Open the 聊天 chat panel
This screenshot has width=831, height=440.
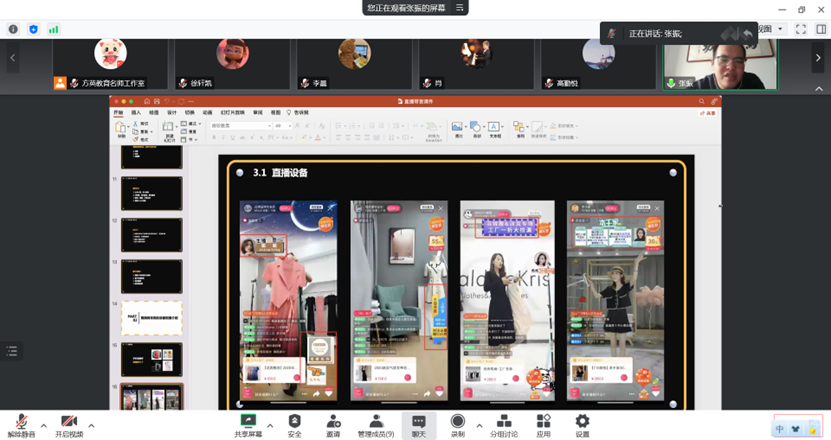pyautogui.click(x=418, y=422)
